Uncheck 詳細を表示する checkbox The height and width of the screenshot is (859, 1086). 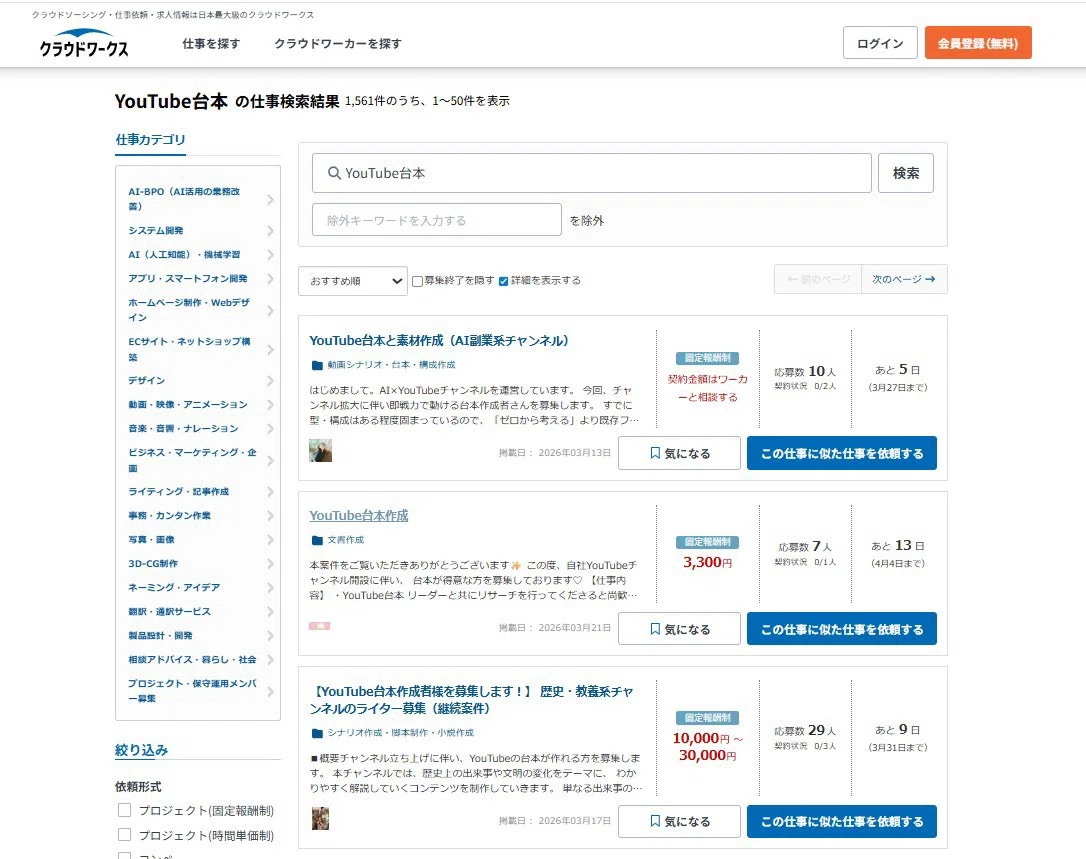coord(504,281)
